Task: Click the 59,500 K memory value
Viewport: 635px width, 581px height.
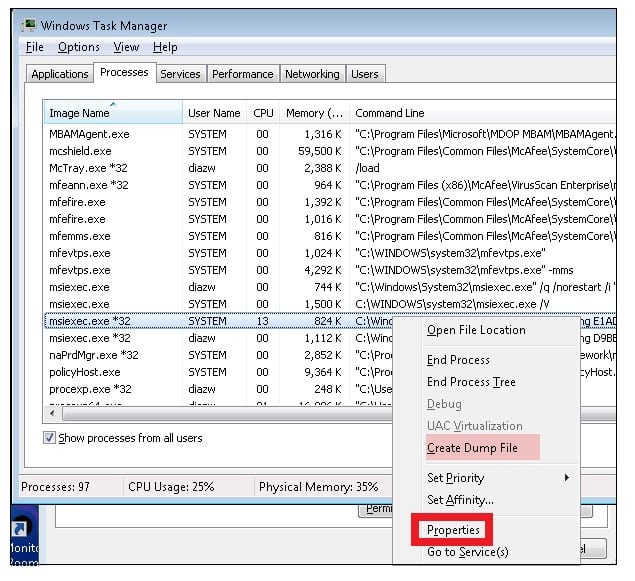Action: click(x=320, y=151)
